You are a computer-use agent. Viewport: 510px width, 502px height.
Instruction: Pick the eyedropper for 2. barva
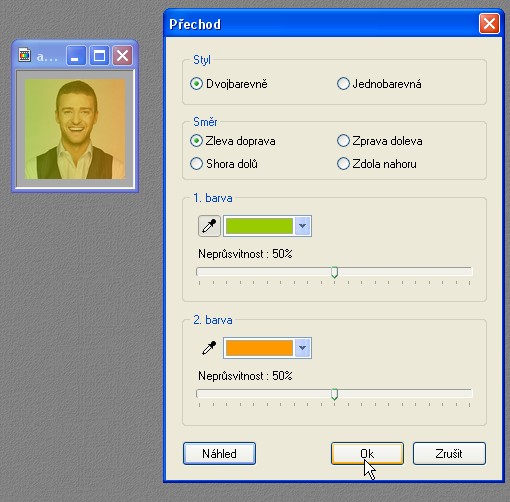(209, 348)
